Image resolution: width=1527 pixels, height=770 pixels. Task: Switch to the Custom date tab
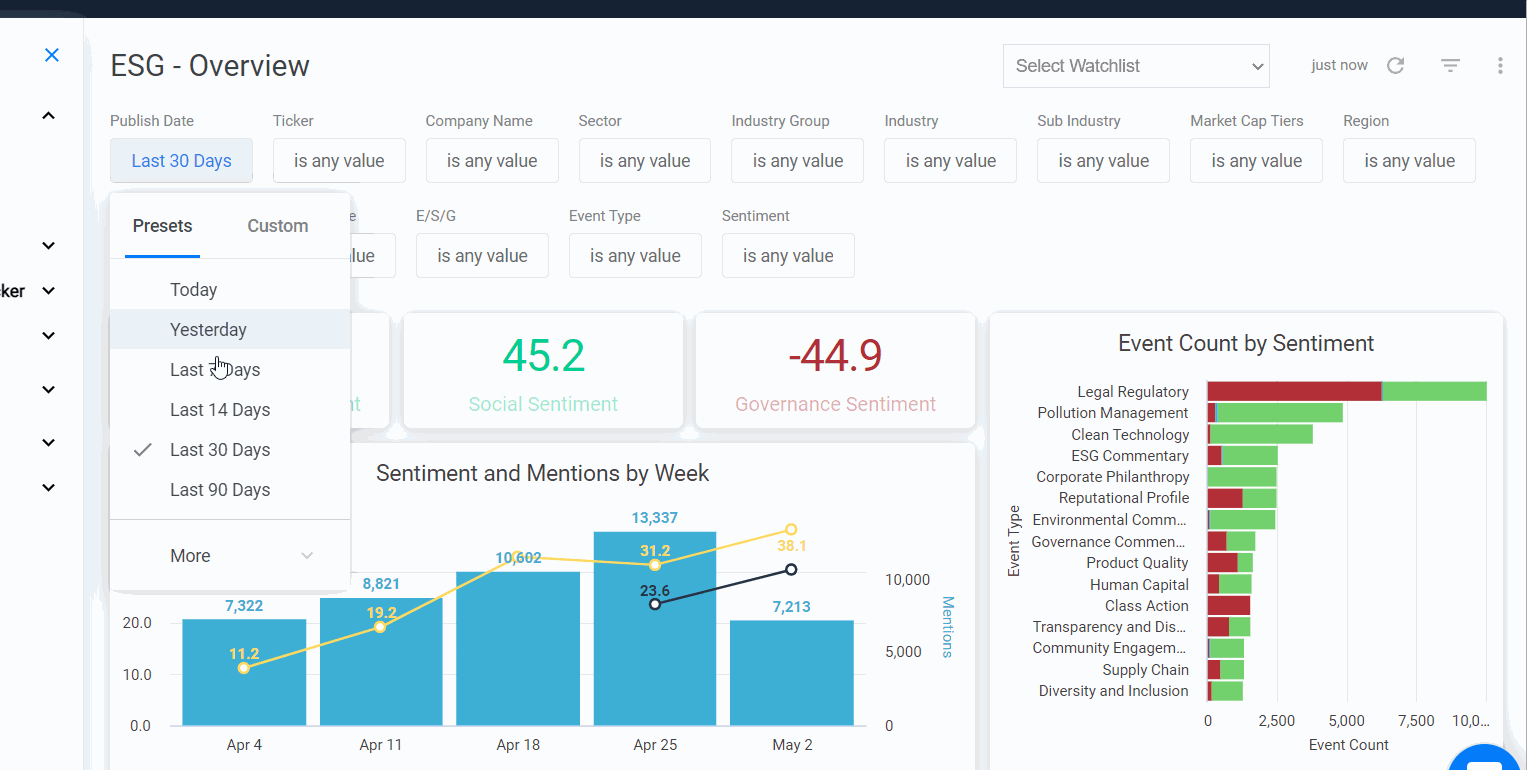pyautogui.click(x=277, y=226)
